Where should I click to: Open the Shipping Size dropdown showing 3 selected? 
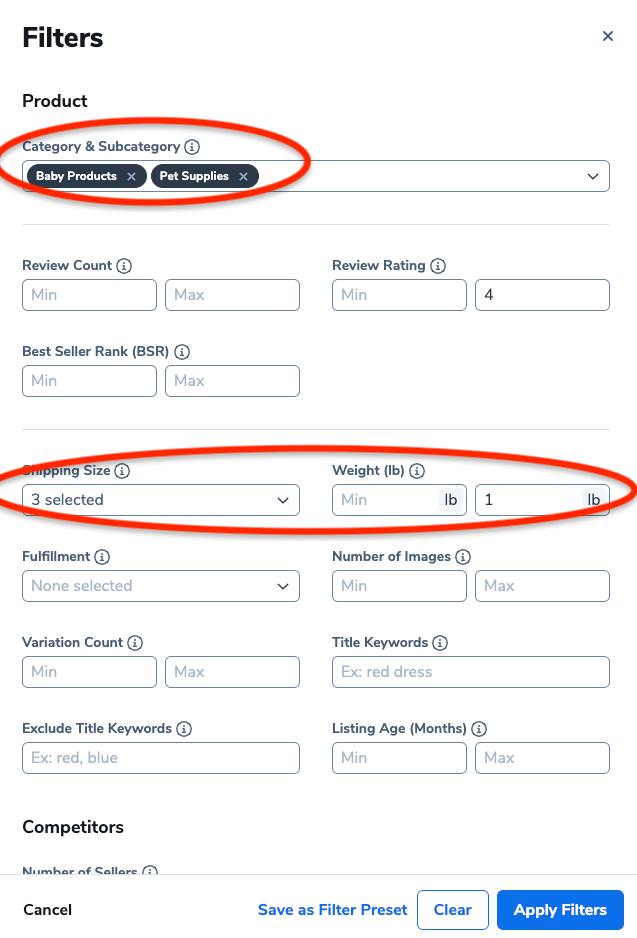(x=161, y=500)
